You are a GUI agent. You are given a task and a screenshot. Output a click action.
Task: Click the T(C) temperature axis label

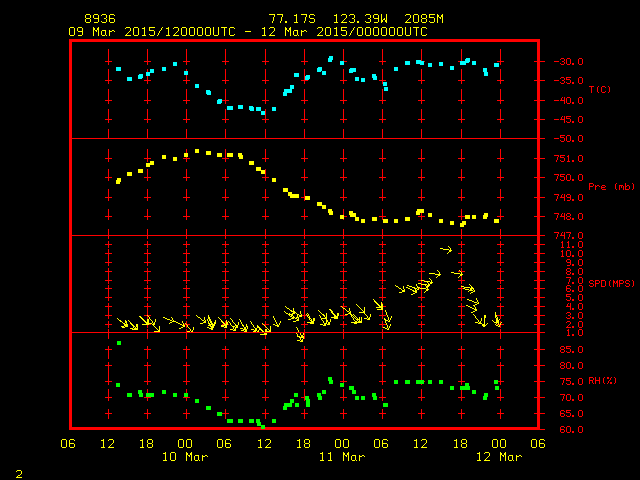600,89
